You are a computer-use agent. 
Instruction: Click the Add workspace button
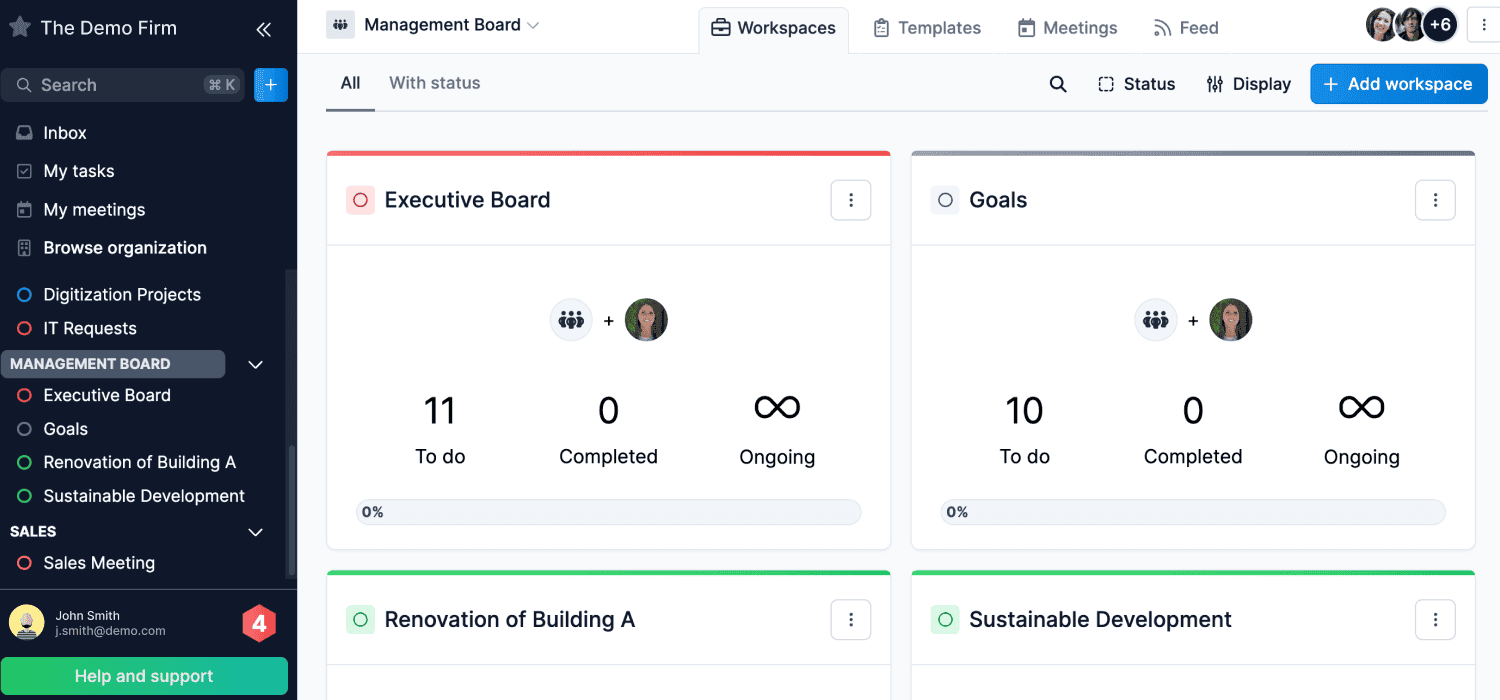1398,84
